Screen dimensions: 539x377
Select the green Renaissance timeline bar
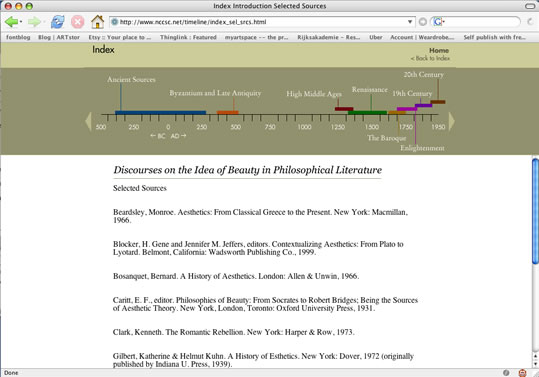coord(367,112)
